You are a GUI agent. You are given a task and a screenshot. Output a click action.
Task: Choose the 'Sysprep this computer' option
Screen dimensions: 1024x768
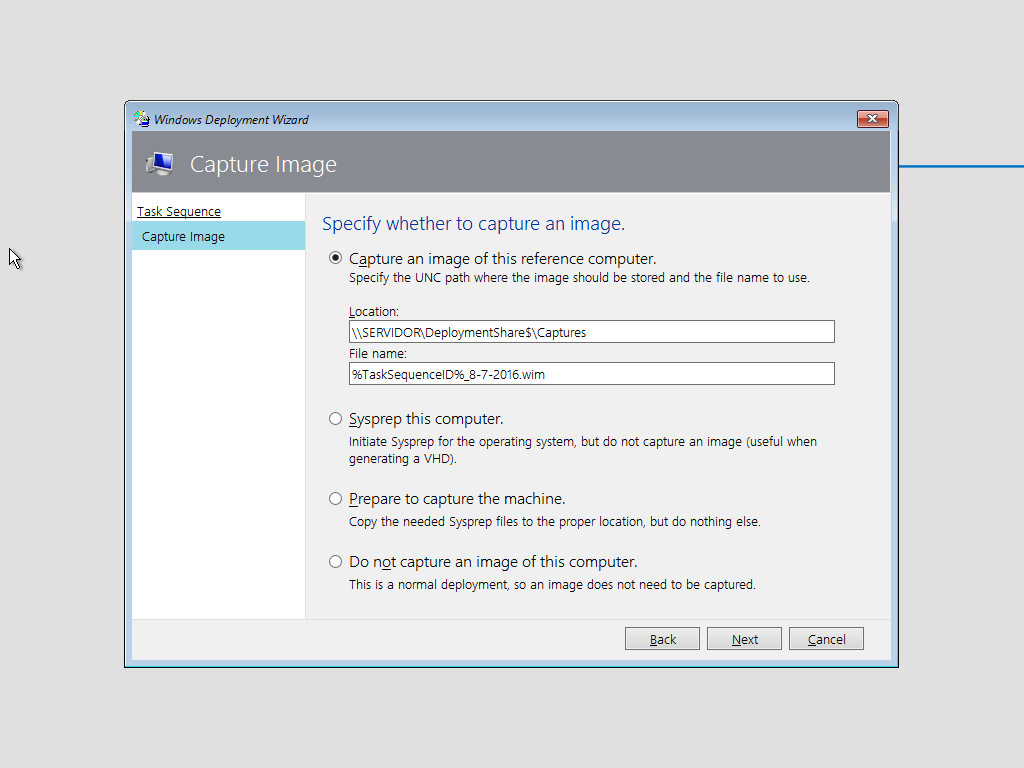point(336,418)
